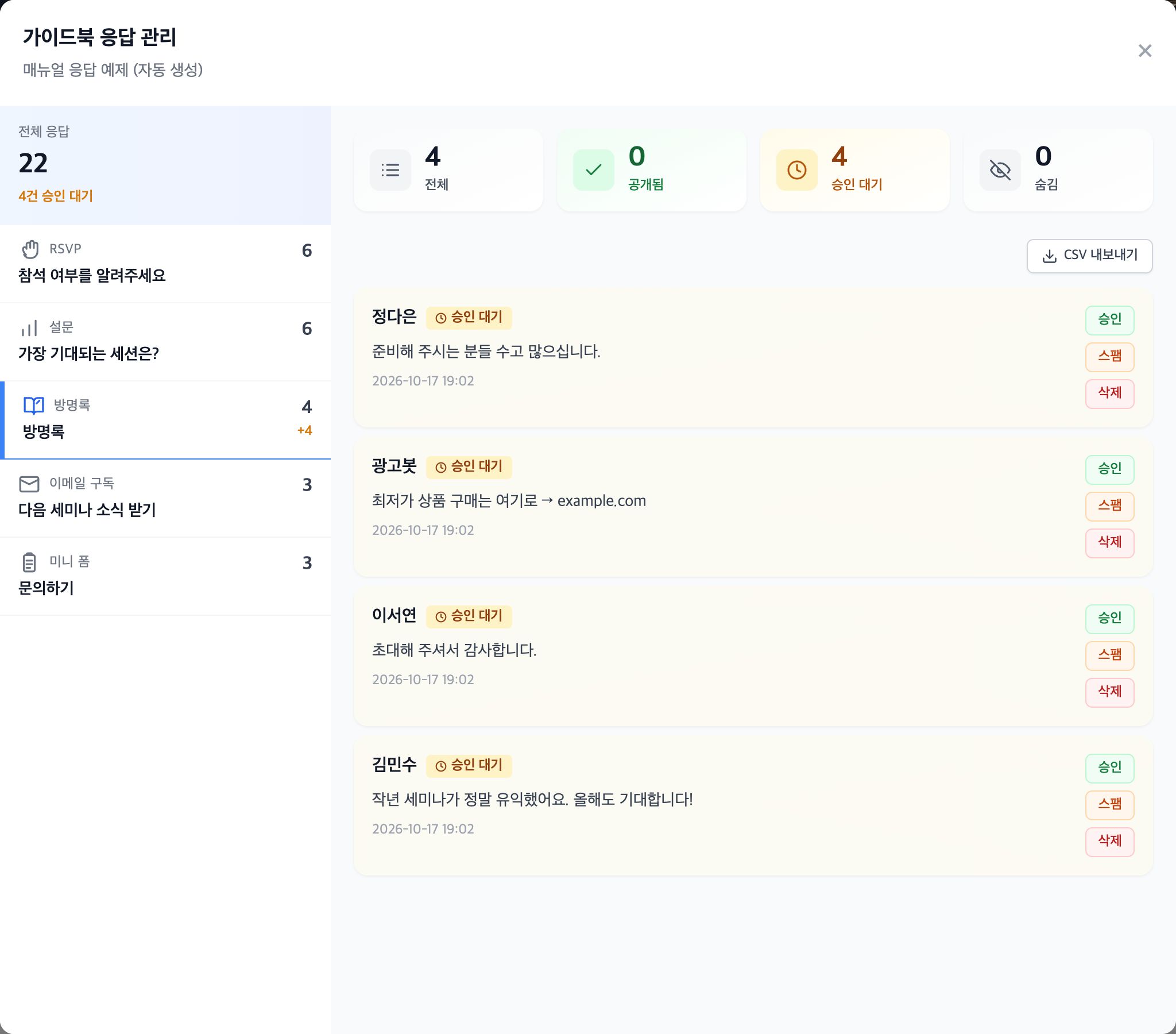Click the download icon in CSV 내보내기
The image size is (1176, 1034).
coord(1050,256)
